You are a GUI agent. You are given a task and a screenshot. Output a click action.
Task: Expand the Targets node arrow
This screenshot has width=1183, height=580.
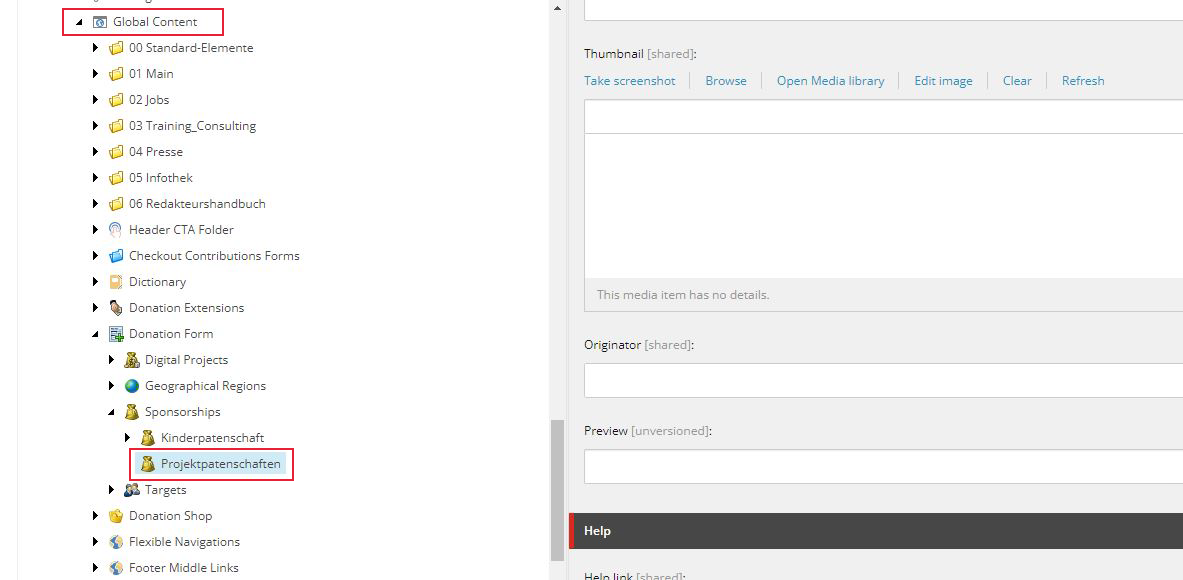(112, 490)
